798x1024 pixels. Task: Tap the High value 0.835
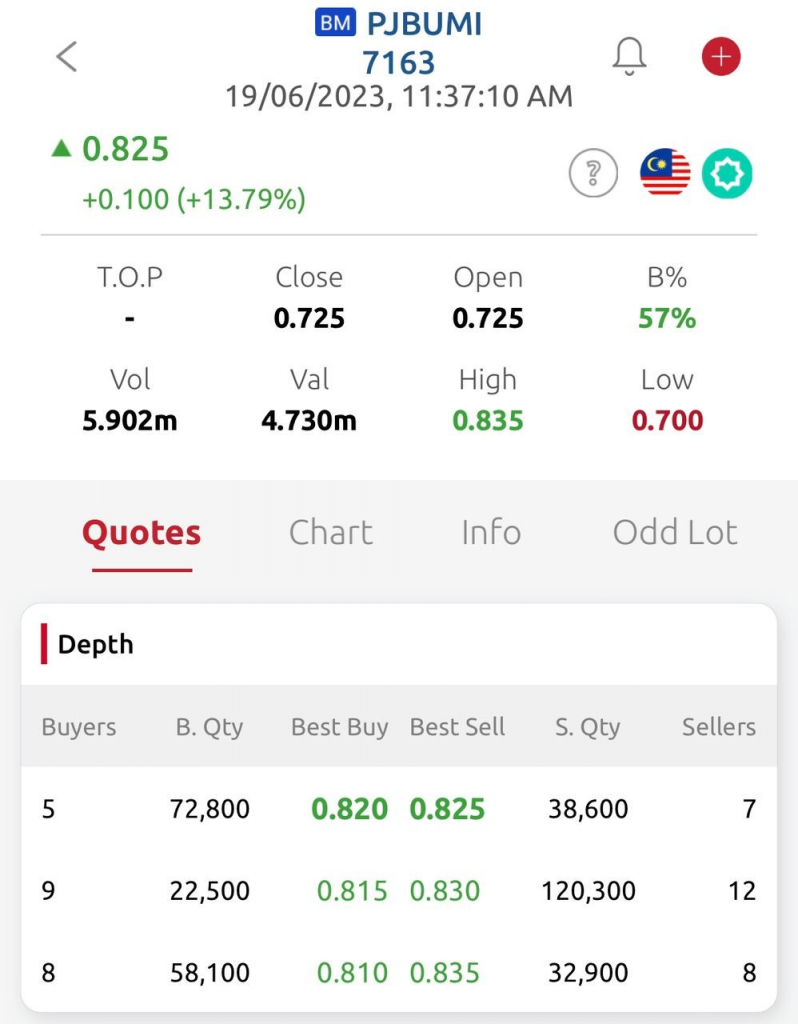click(x=488, y=421)
